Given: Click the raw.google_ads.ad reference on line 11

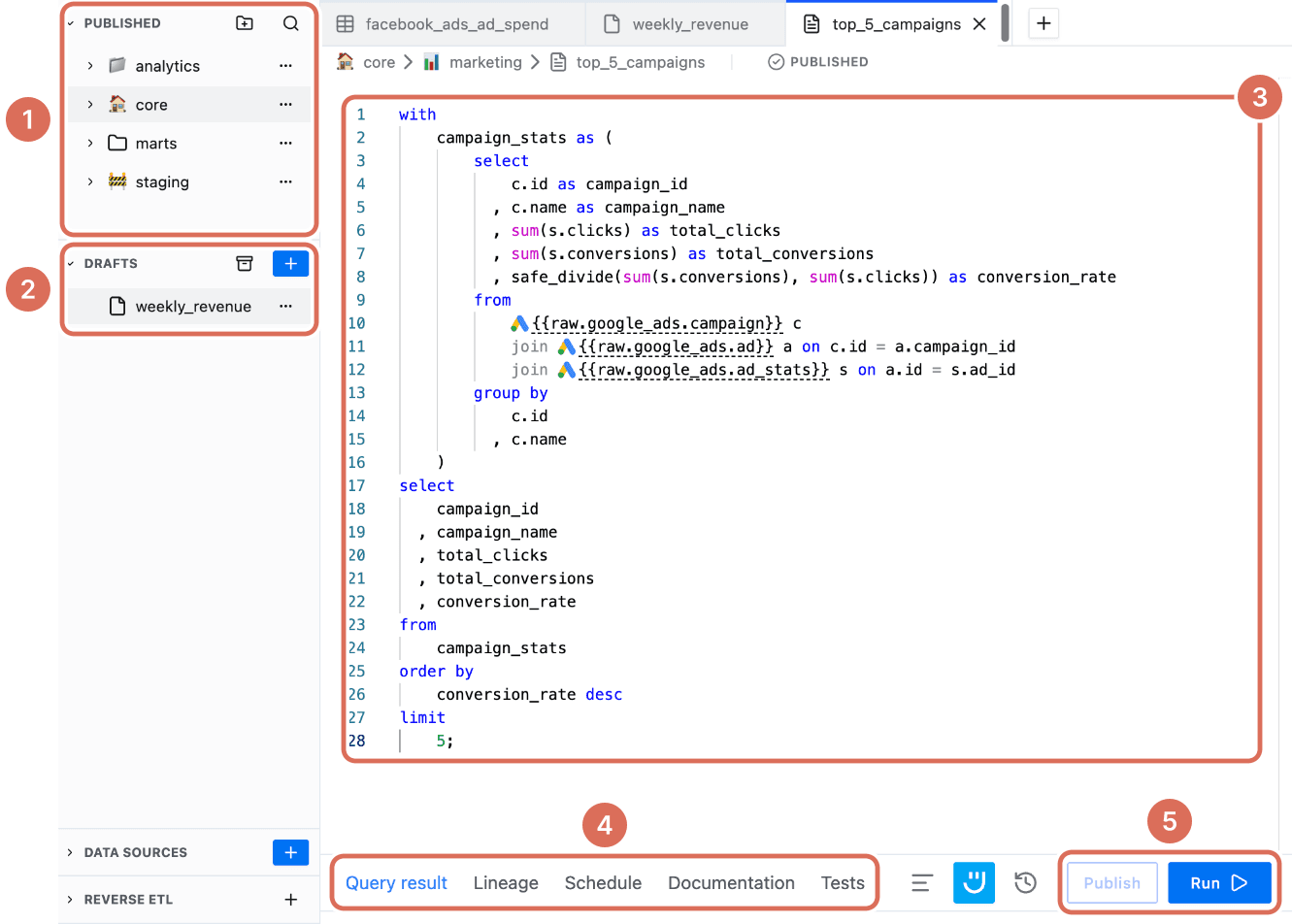Looking at the screenshot, I should click(665, 346).
